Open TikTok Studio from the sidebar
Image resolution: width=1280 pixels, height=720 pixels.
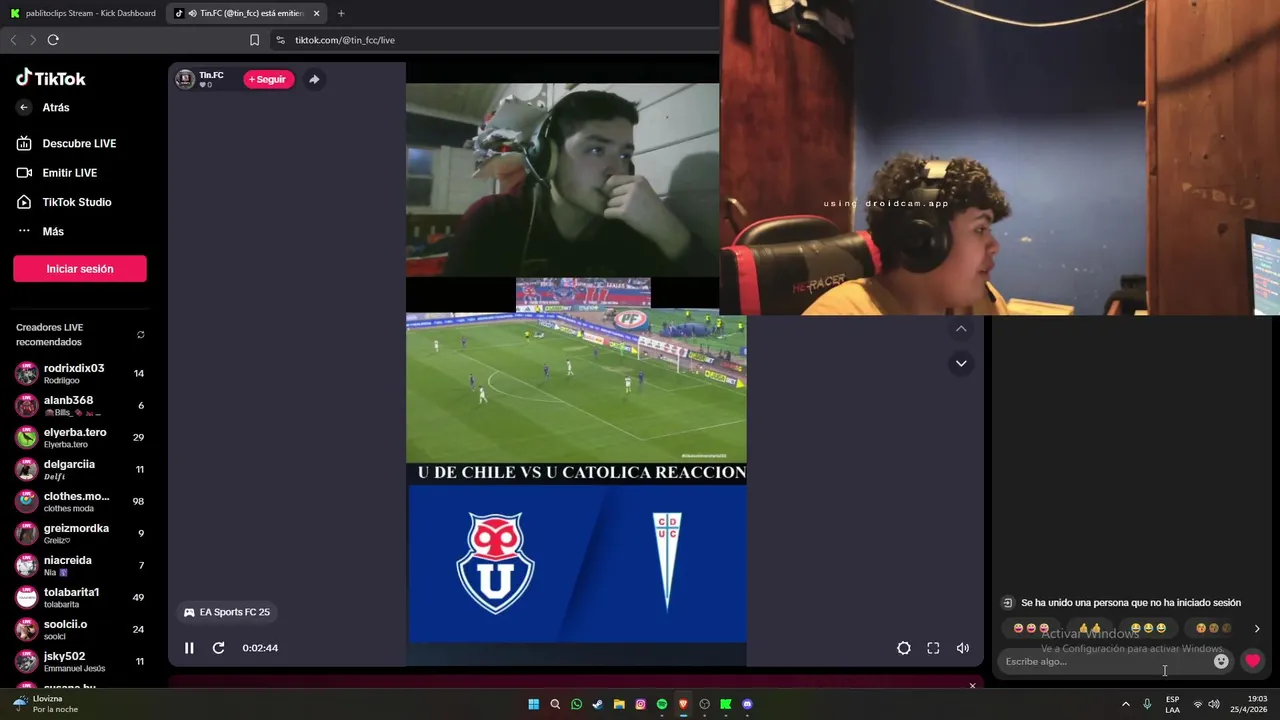click(x=64, y=202)
